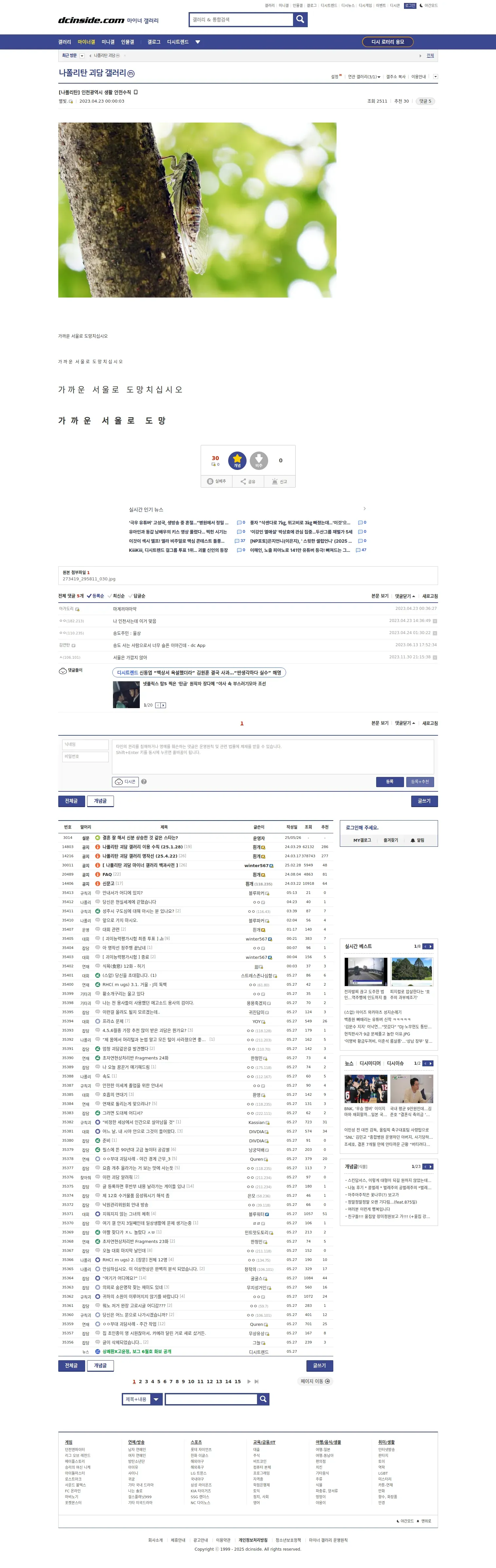Image resolution: width=496 pixels, height=1568 pixels.
Task: Toggle 야간모드 in the page footer
Action: [x=405, y=1521]
